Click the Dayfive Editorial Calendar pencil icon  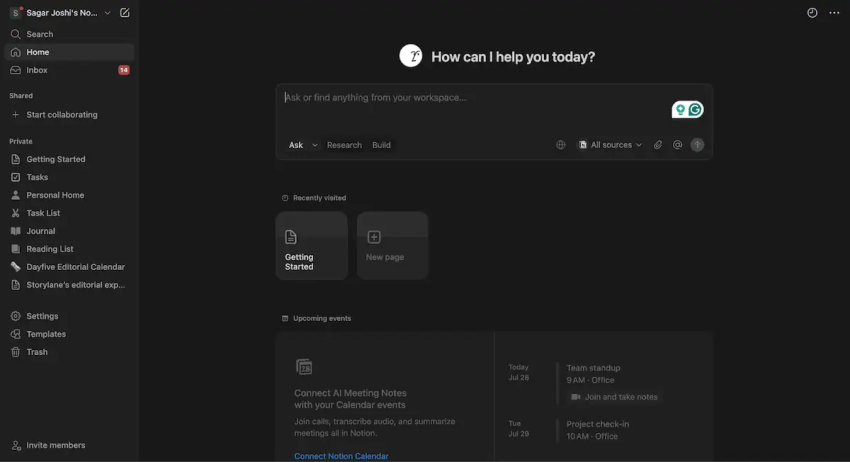pyautogui.click(x=16, y=266)
